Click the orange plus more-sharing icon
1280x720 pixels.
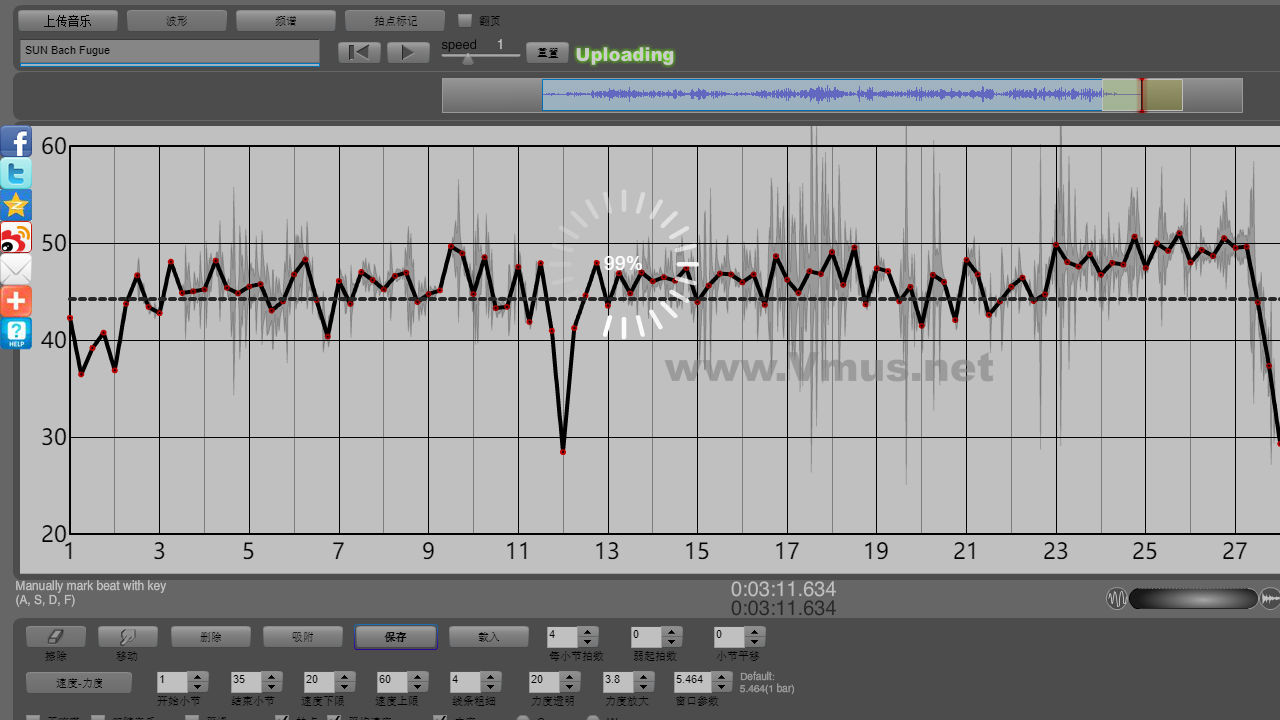click(x=16, y=301)
